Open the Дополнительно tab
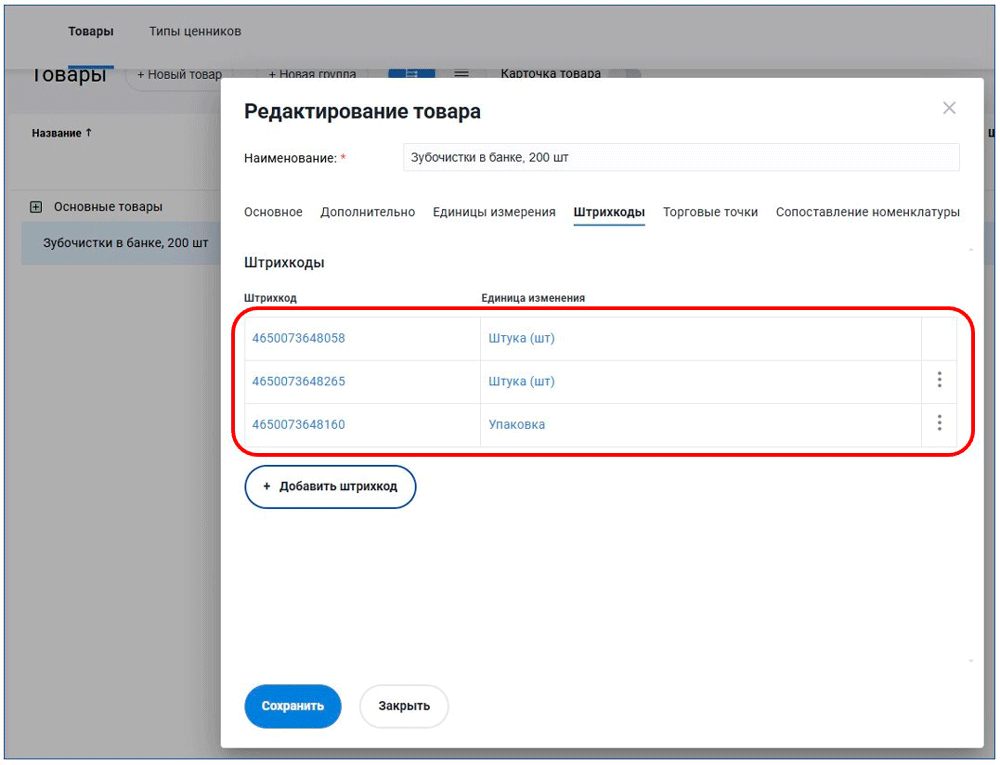 [367, 212]
